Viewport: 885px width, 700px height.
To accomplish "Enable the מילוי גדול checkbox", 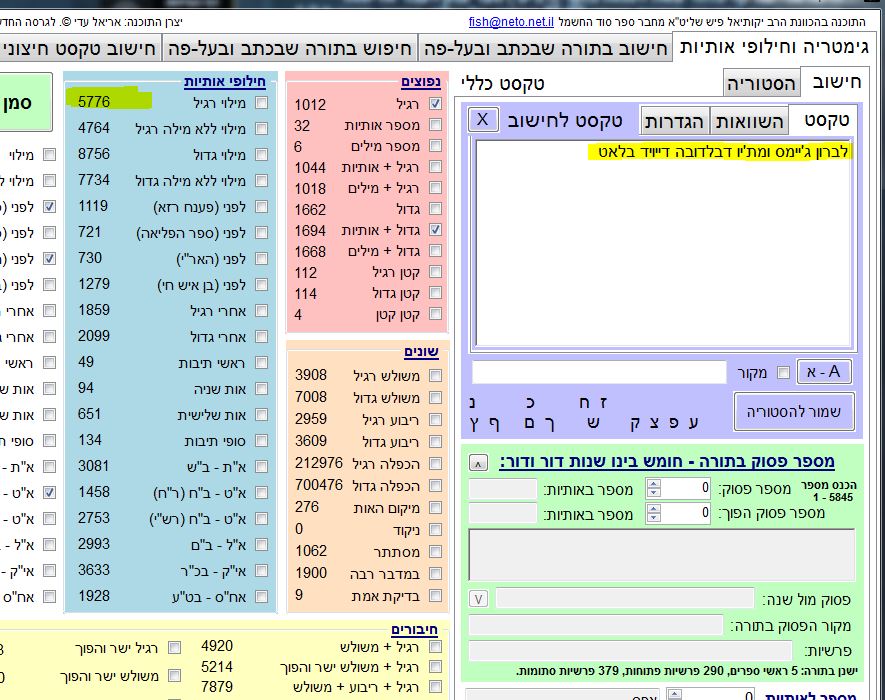I will (261, 155).
